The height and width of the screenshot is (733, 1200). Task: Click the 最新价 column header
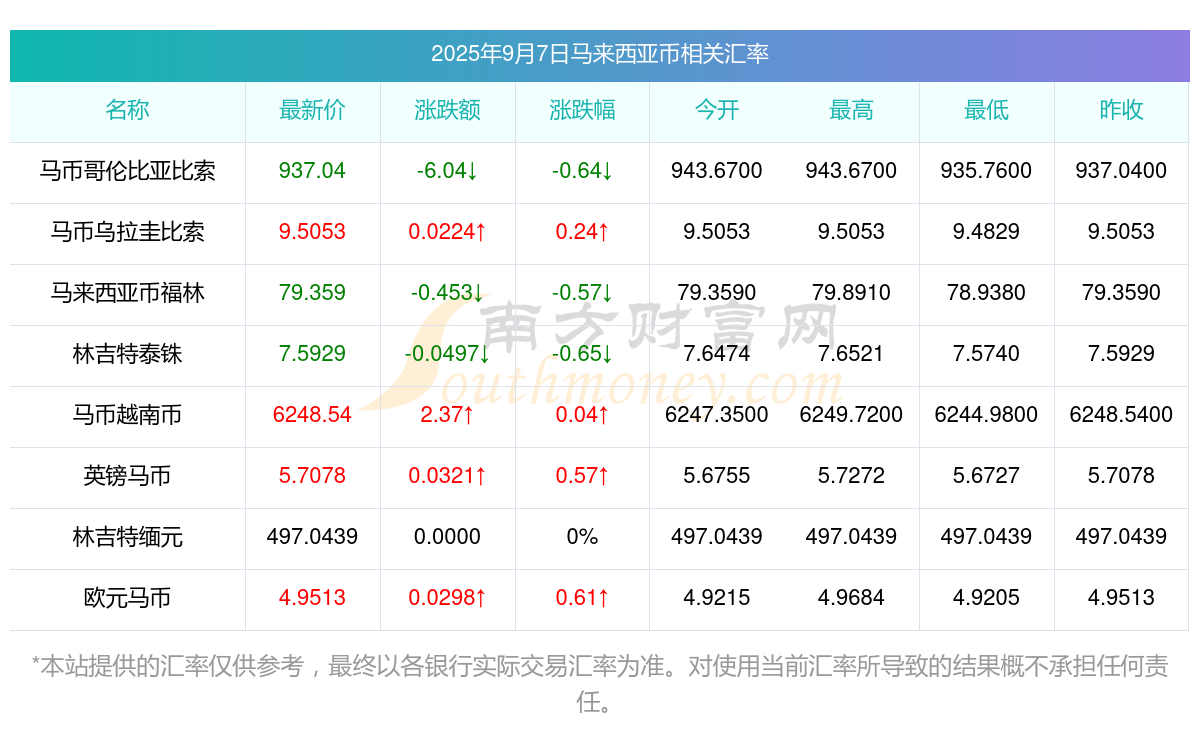pos(312,110)
